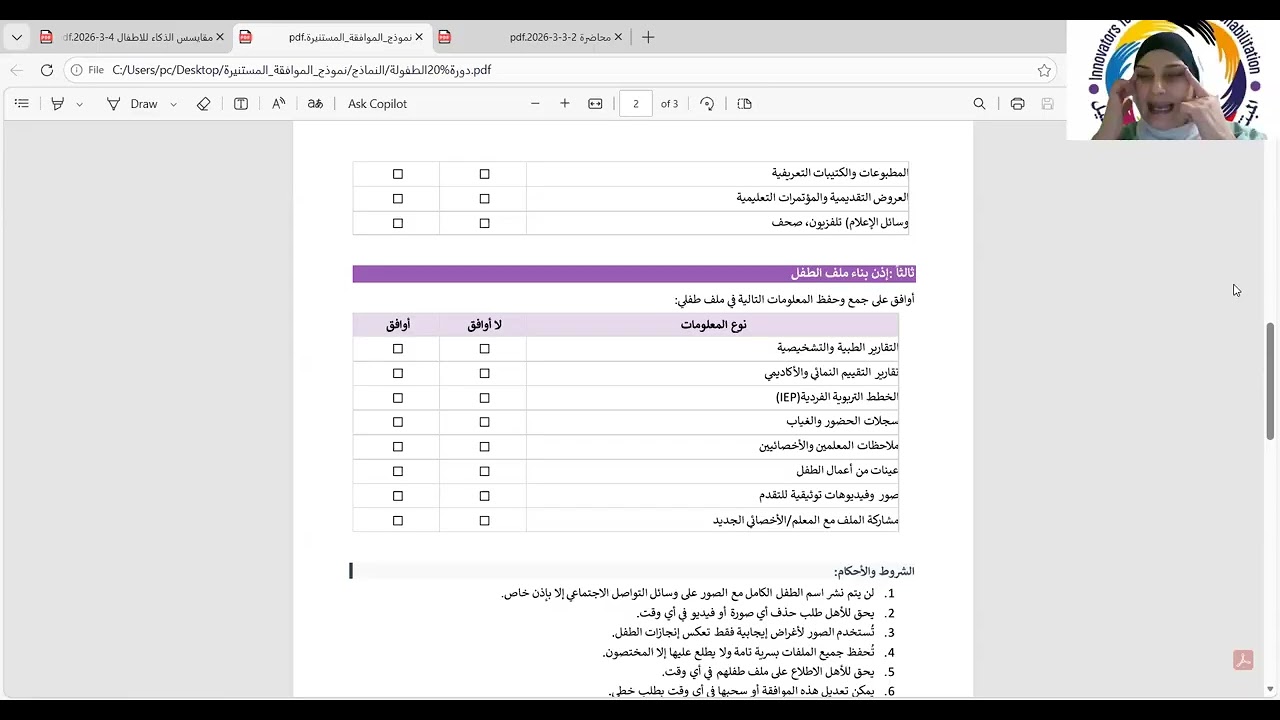Click the address bar file path
This screenshot has width=1280, height=720.
(302, 70)
